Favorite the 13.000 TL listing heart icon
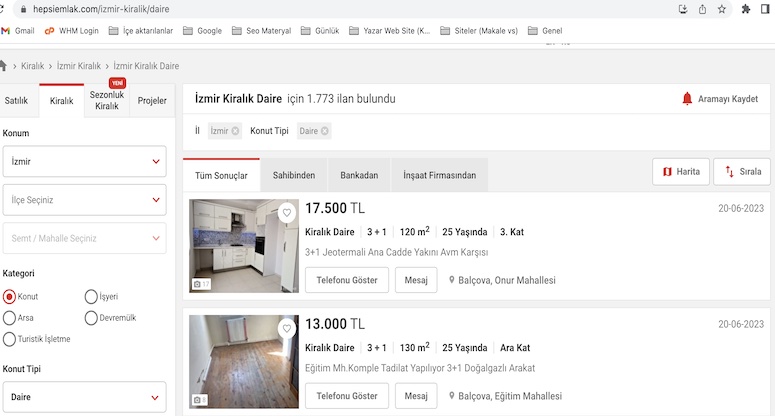This screenshot has width=775, height=416. pyautogui.click(x=287, y=329)
